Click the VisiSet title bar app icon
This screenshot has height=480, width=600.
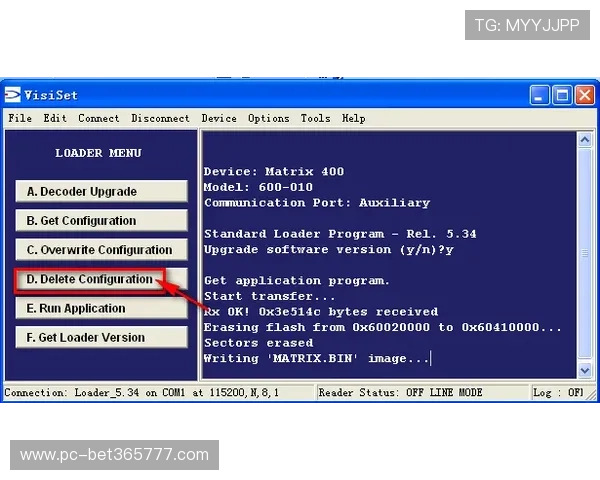click(x=13, y=95)
